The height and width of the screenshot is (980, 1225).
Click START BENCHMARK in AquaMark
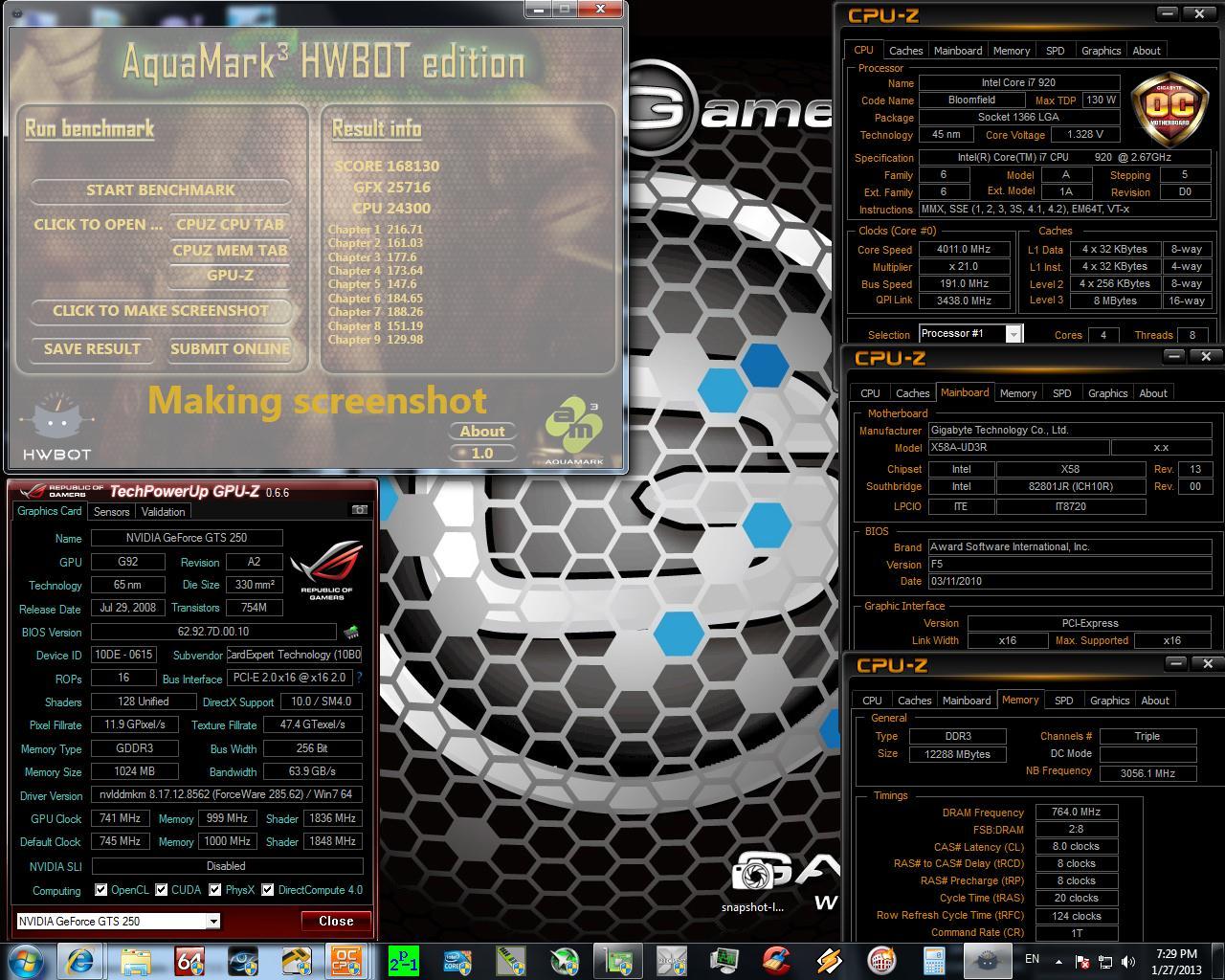[x=161, y=189]
